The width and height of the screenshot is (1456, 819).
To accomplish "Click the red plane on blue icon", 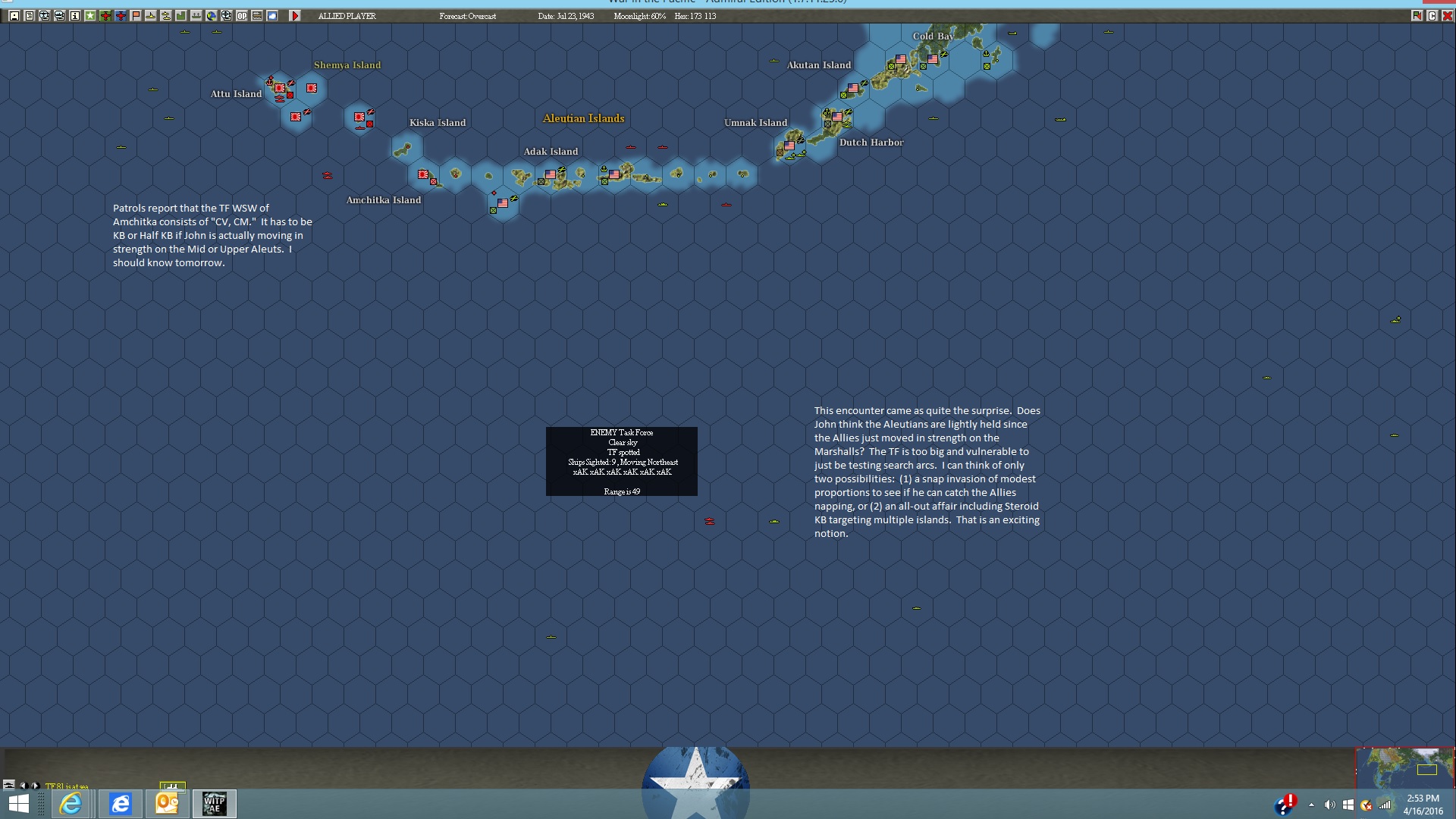I will click(x=121, y=16).
